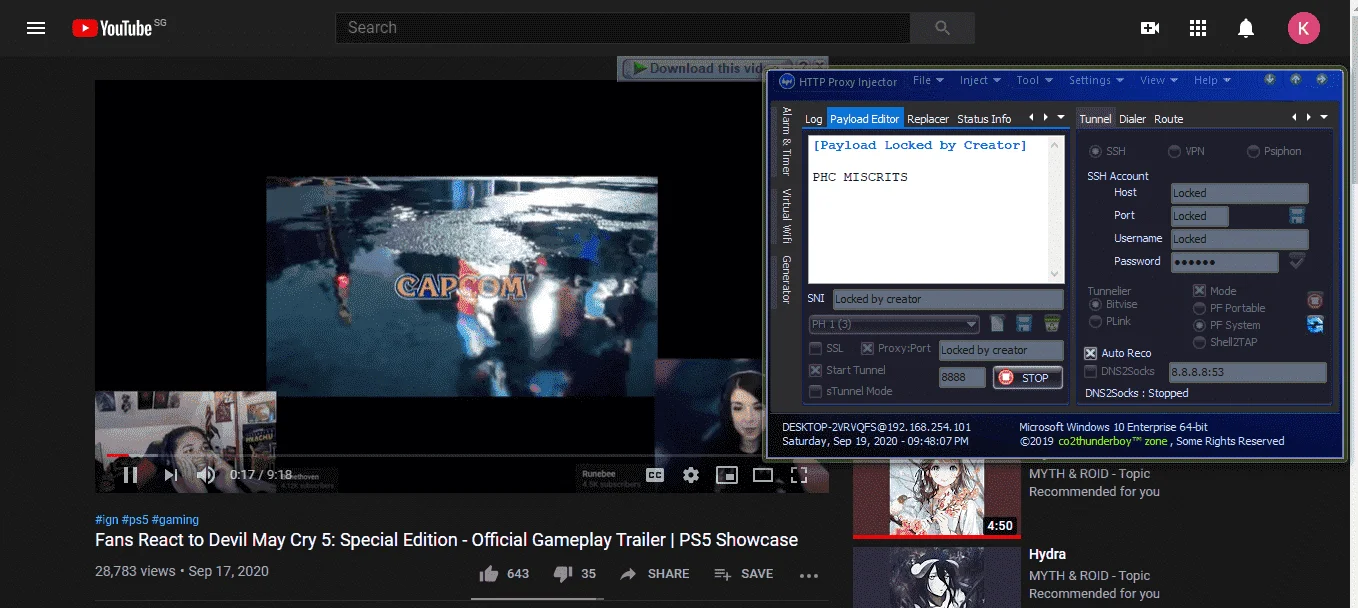Open the K account avatar
This screenshot has width=1358, height=608.
point(1304,28)
